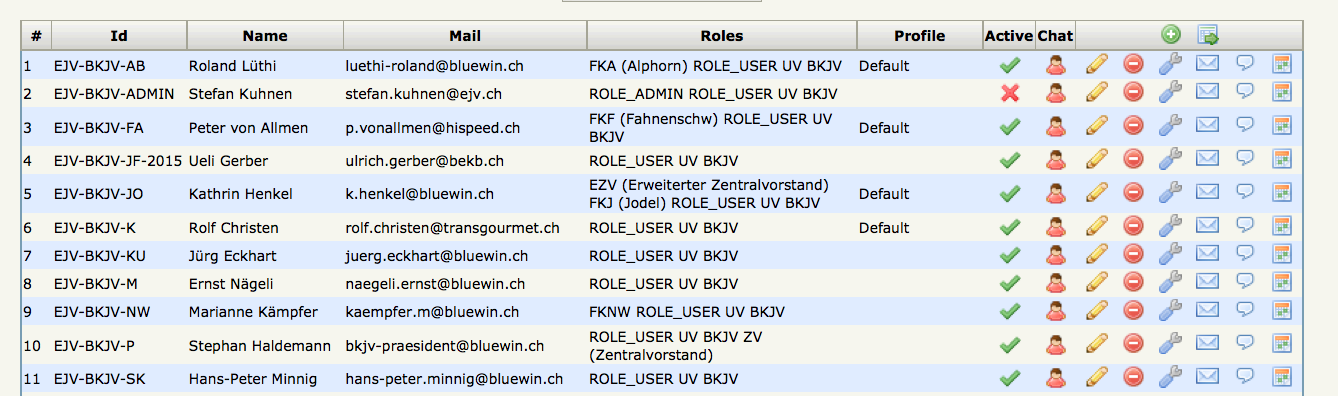The height and width of the screenshot is (396, 1338).
Task: Toggle active checkmark for Rolf Christen
Action: point(1010,228)
